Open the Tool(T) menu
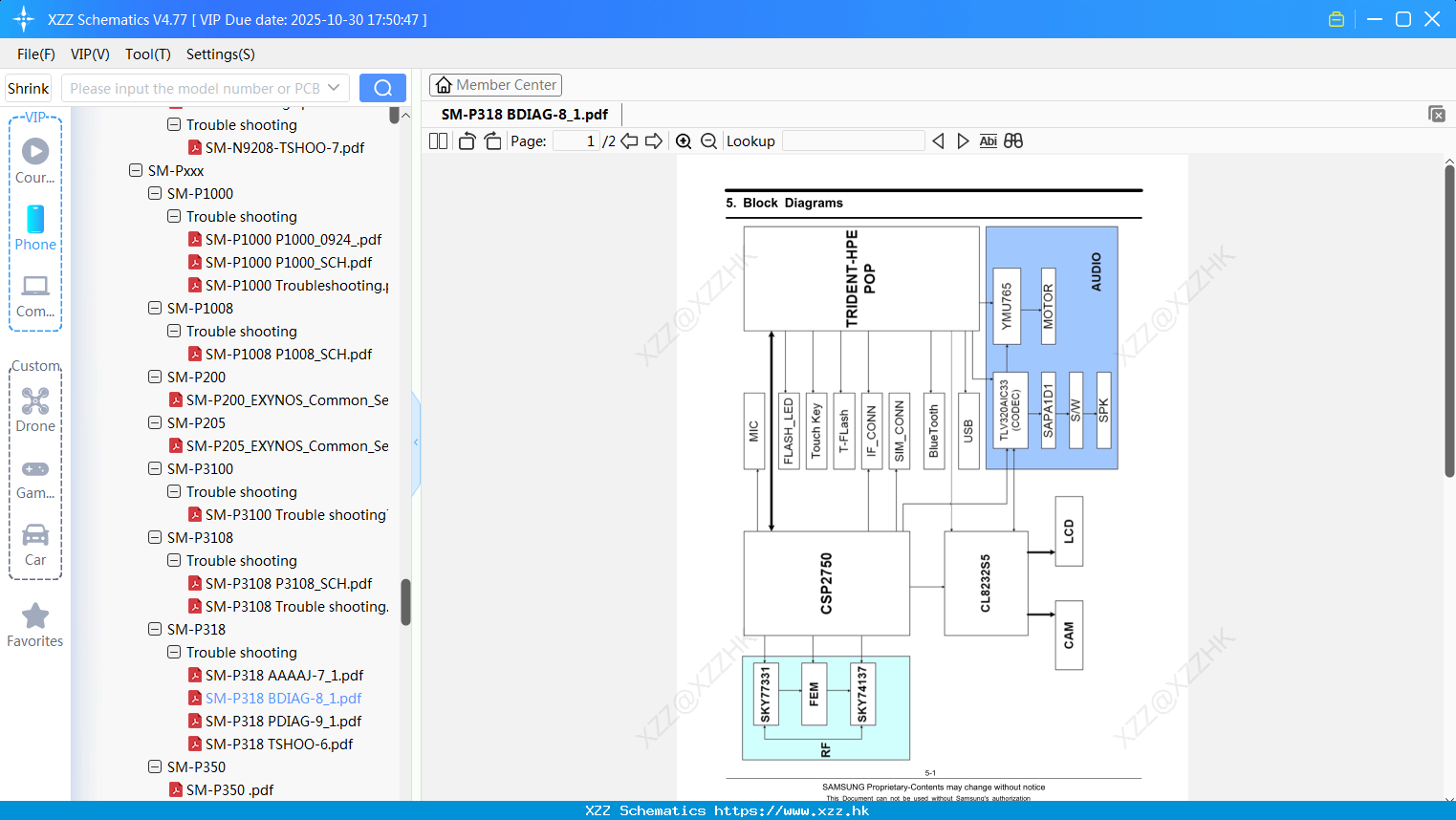 (x=148, y=54)
